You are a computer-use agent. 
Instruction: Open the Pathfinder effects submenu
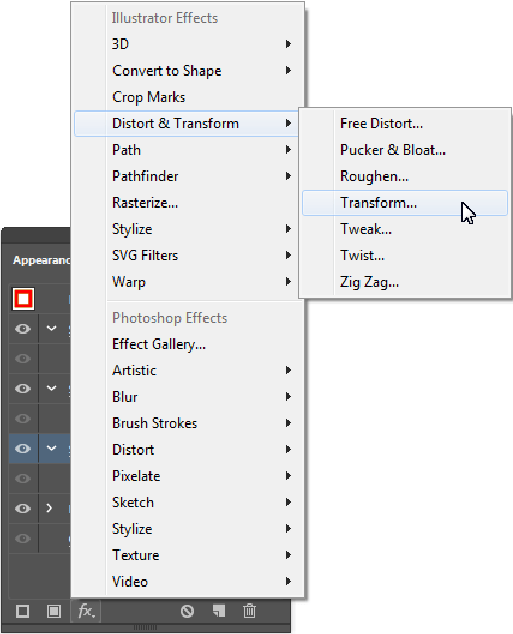(187, 176)
